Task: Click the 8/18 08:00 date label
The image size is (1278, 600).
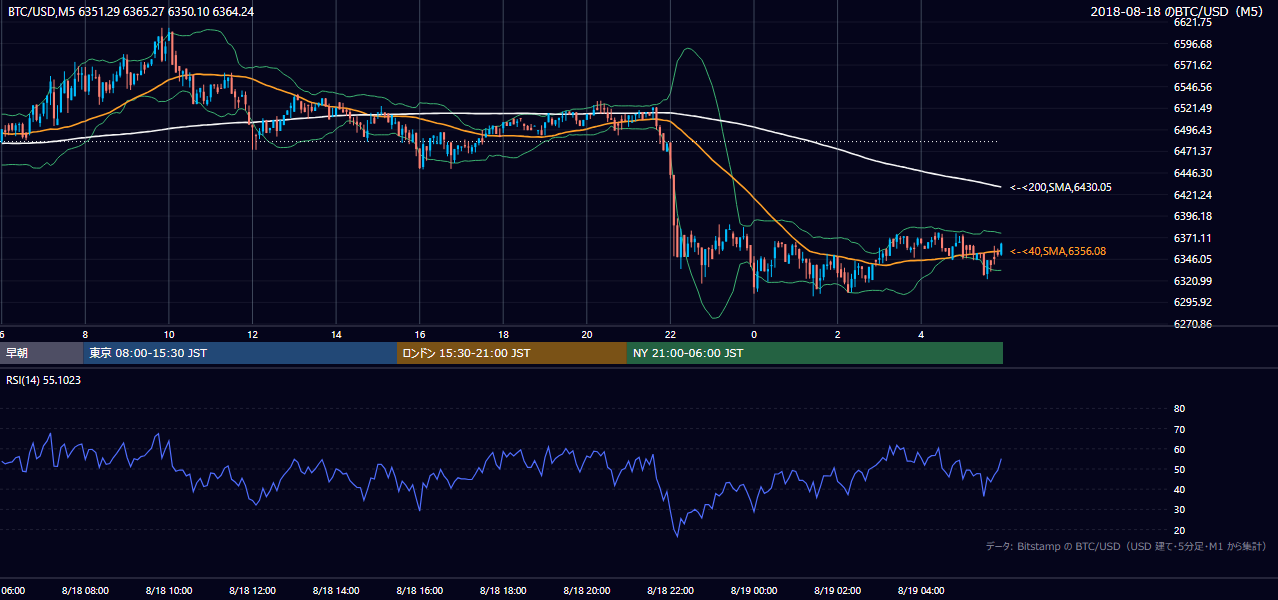Action: 85,590
